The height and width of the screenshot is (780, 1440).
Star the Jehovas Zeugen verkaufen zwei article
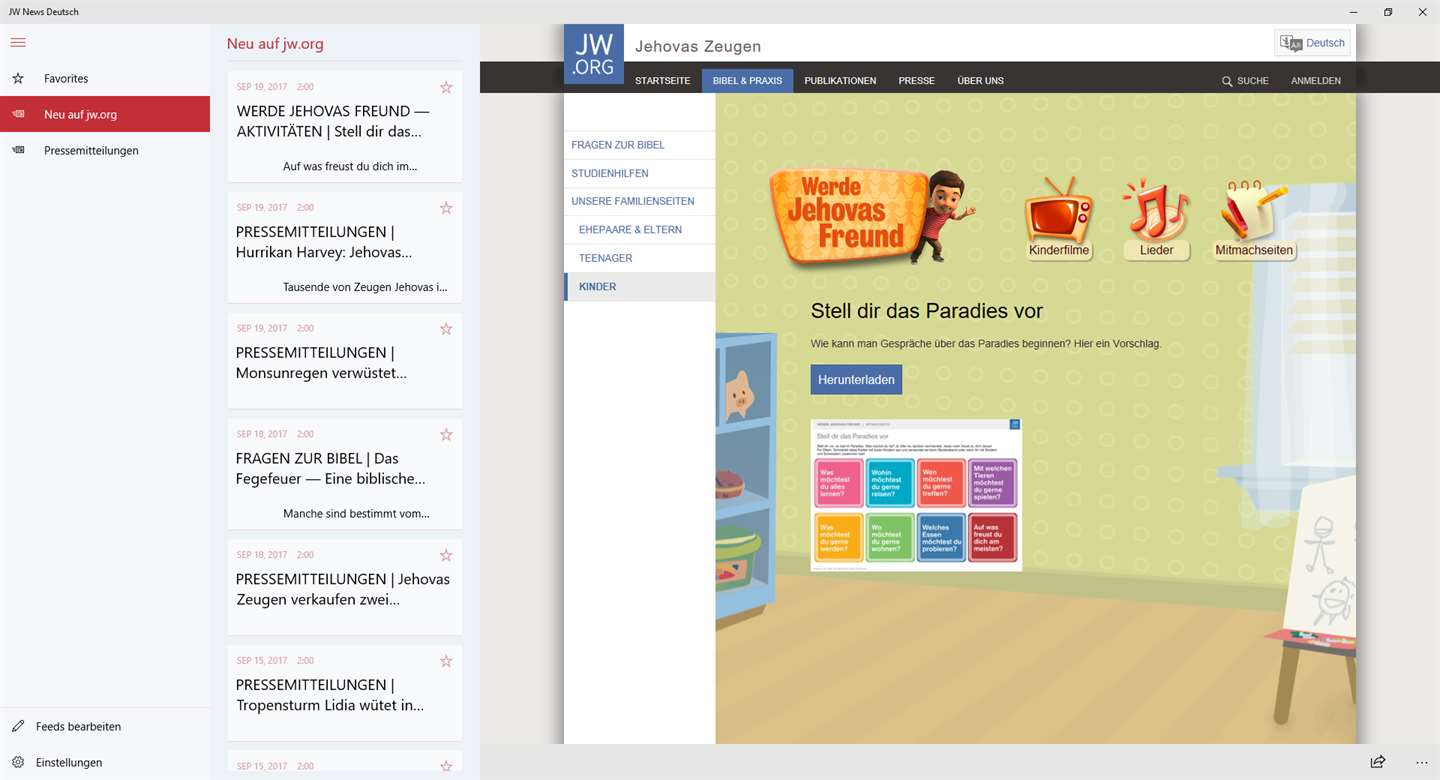[446, 555]
